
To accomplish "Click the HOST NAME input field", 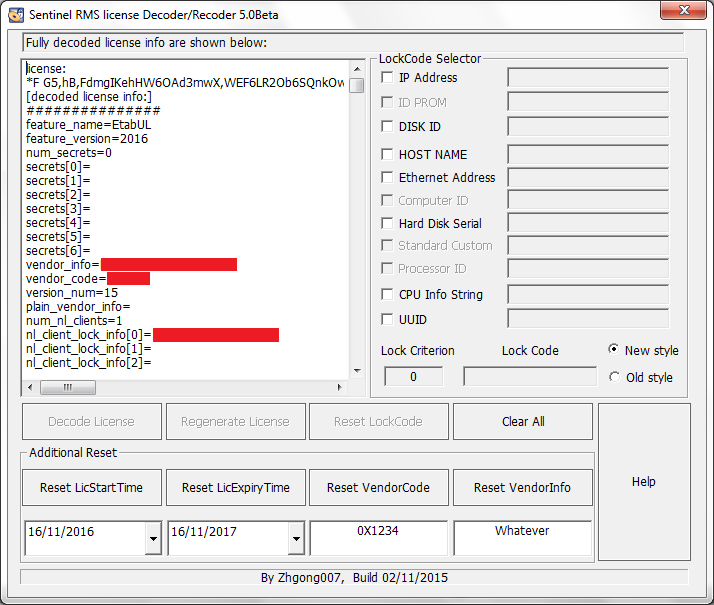I will coord(588,154).
